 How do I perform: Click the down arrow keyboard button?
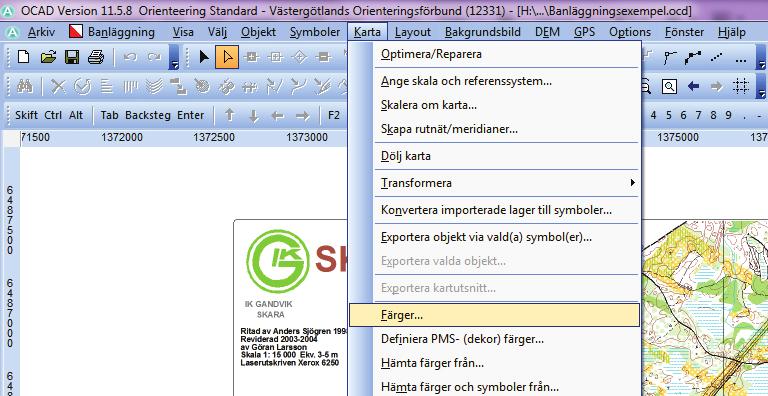(253, 116)
